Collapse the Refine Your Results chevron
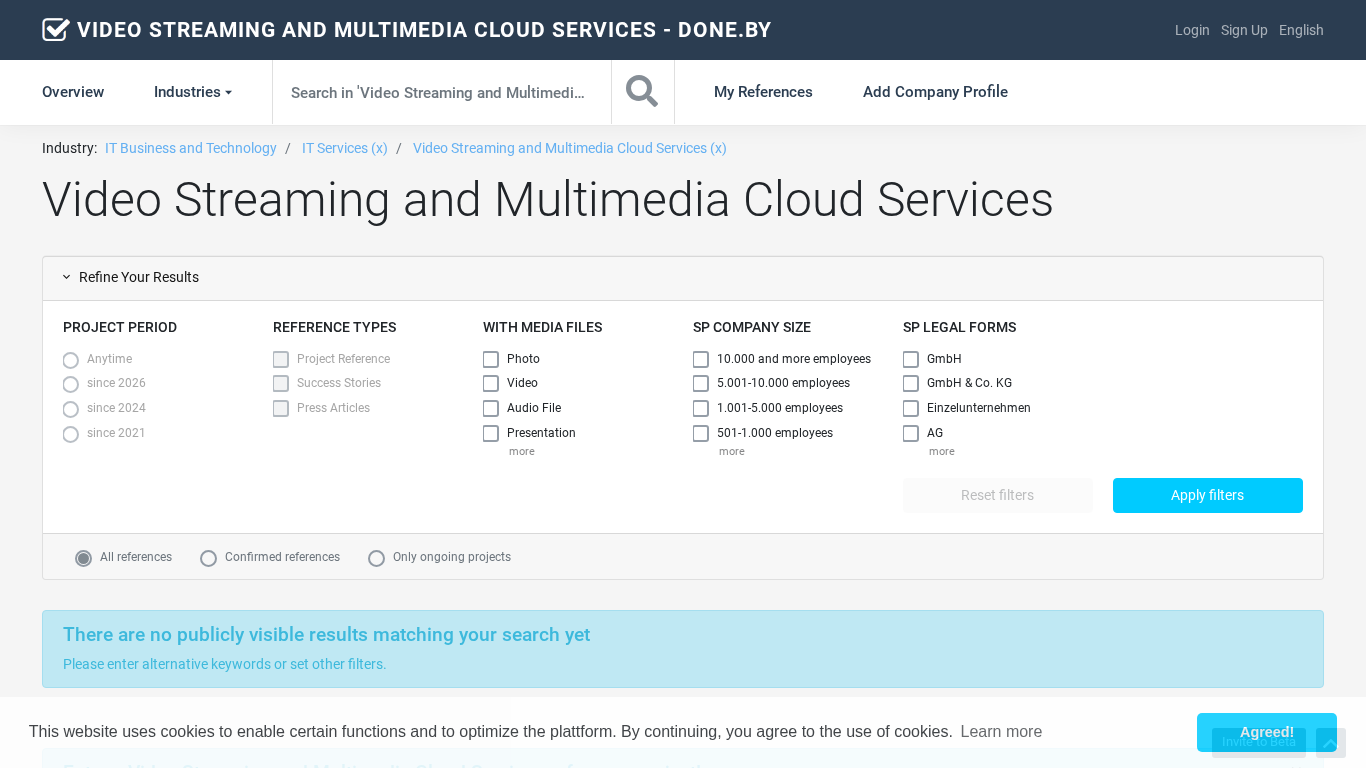 pyautogui.click(x=67, y=278)
